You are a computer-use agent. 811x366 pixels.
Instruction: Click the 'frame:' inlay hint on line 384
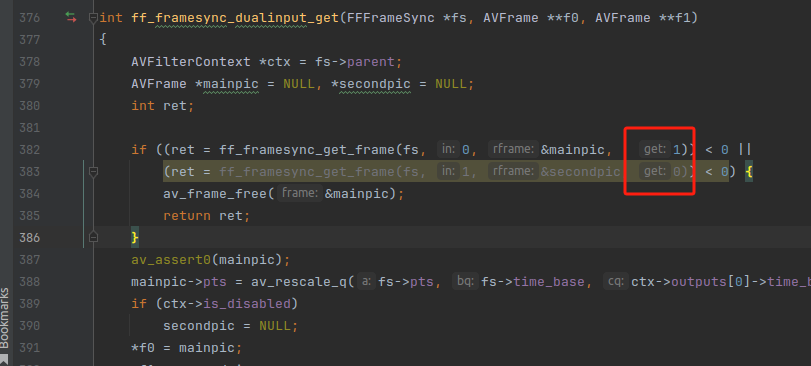pyautogui.click(x=299, y=193)
